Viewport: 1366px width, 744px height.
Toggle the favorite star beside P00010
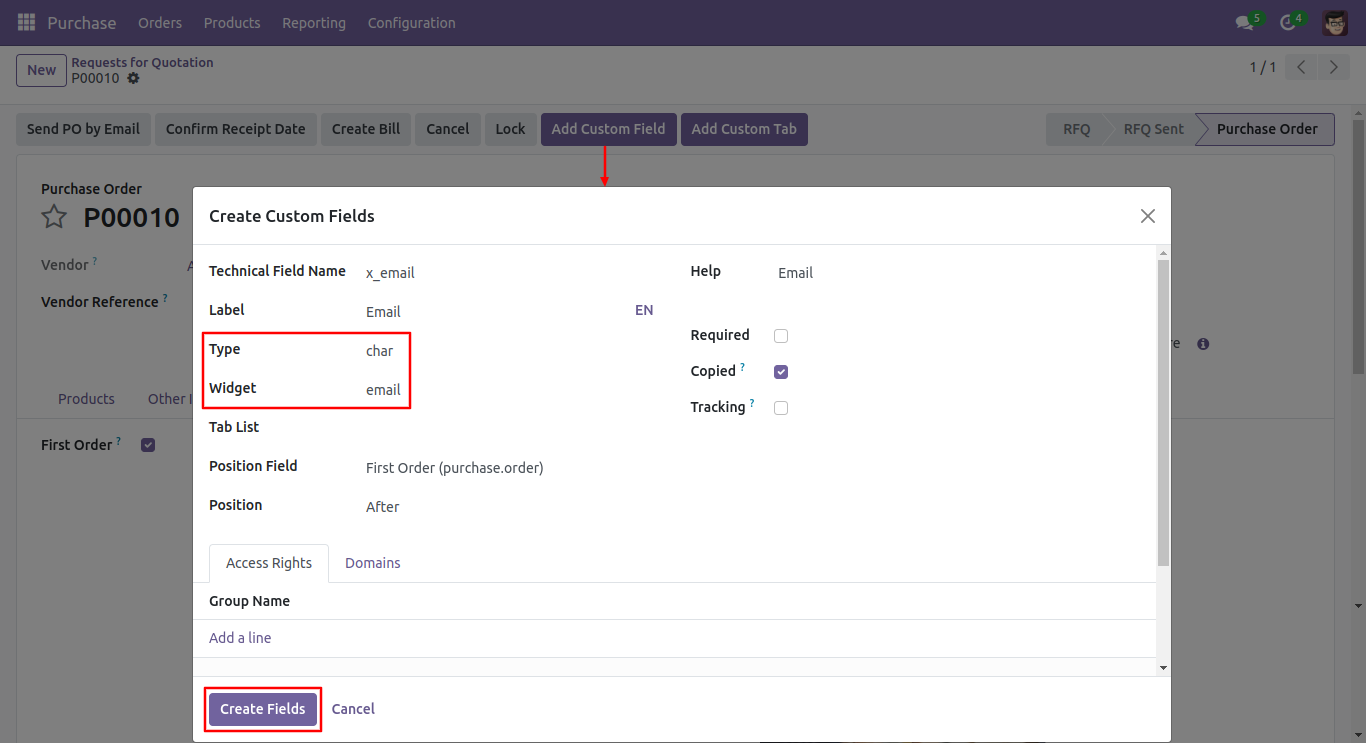click(54, 217)
